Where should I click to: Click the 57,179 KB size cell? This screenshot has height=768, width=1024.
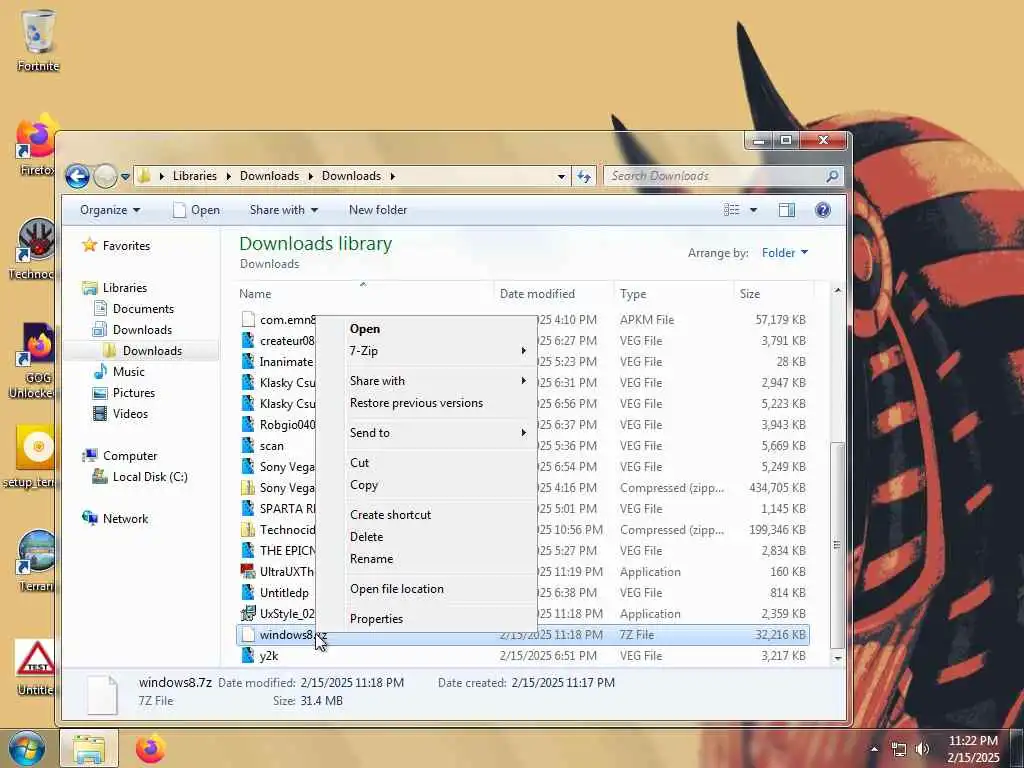tap(780, 319)
